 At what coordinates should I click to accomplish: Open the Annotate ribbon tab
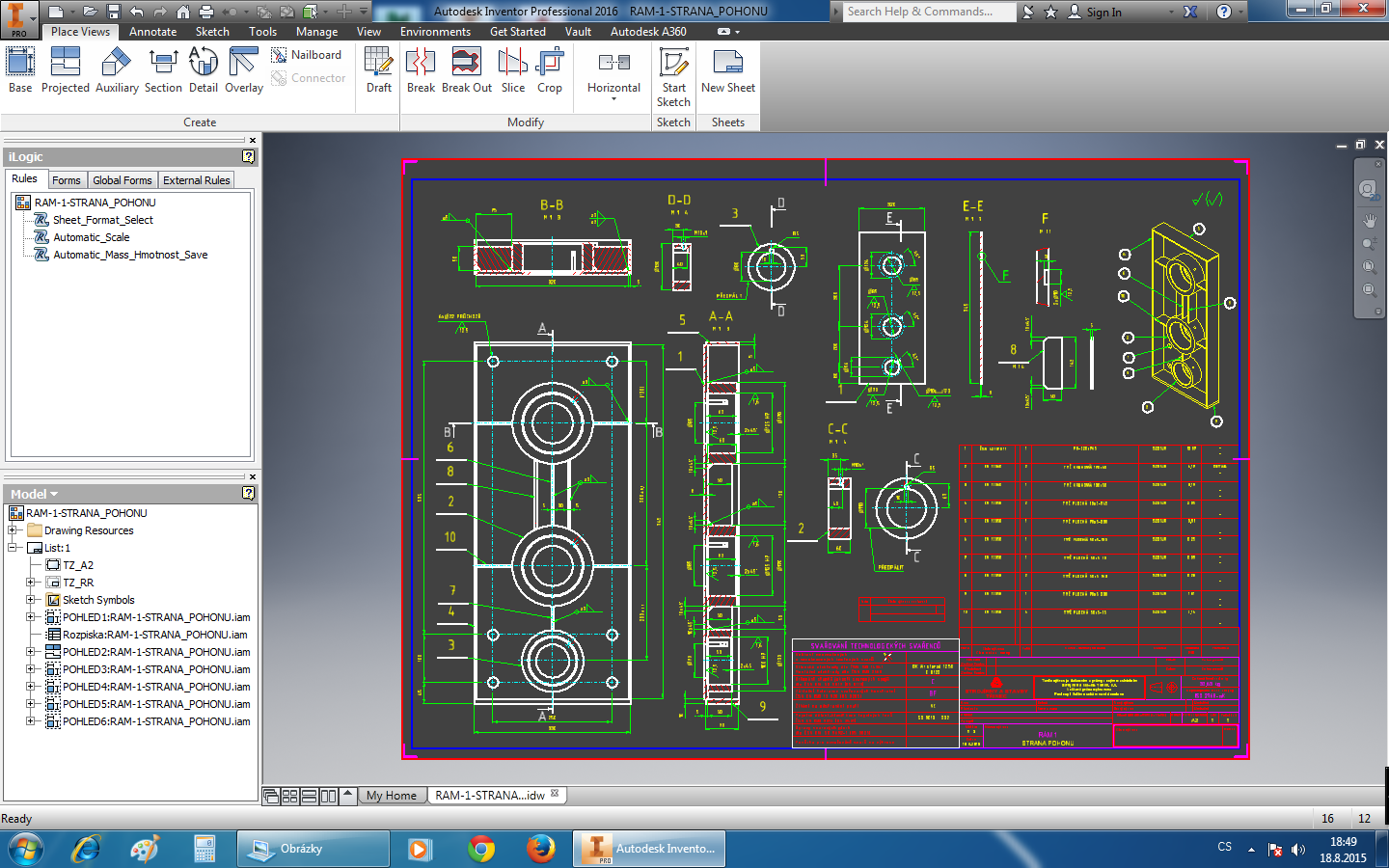pyautogui.click(x=152, y=32)
